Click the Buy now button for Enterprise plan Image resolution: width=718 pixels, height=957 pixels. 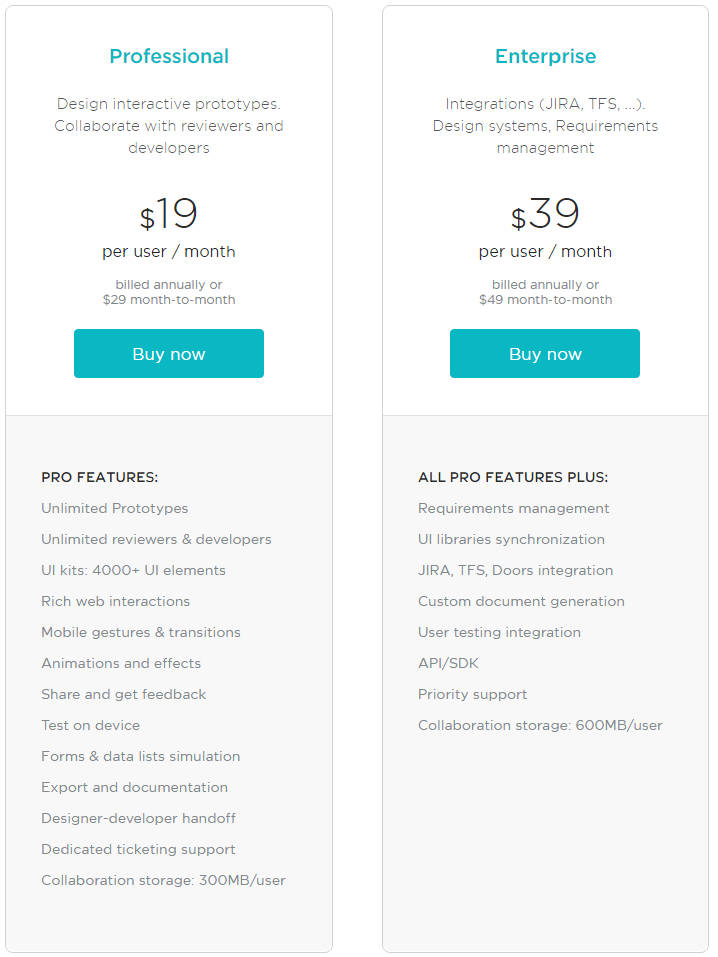(544, 353)
